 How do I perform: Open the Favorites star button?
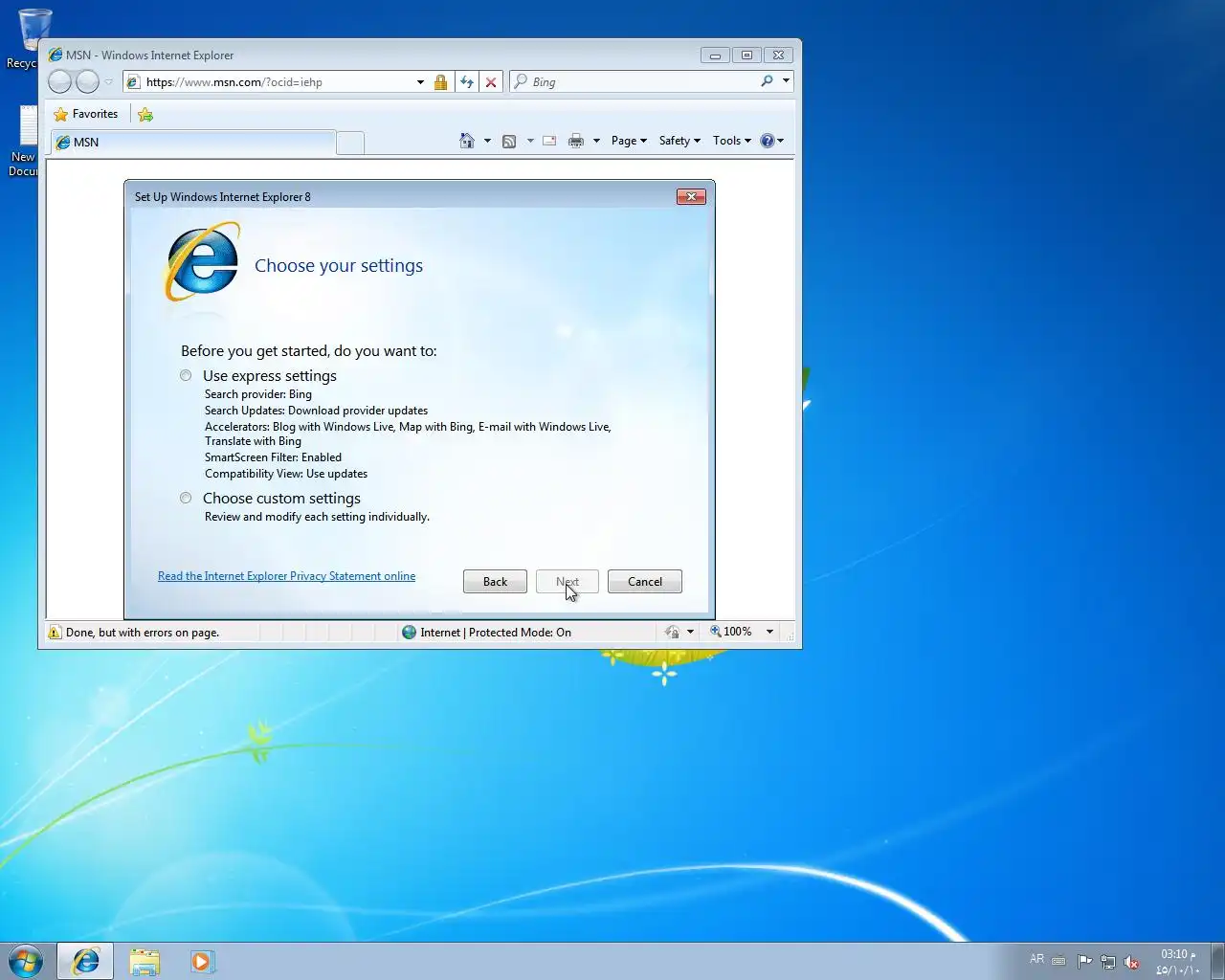coord(86,114)
